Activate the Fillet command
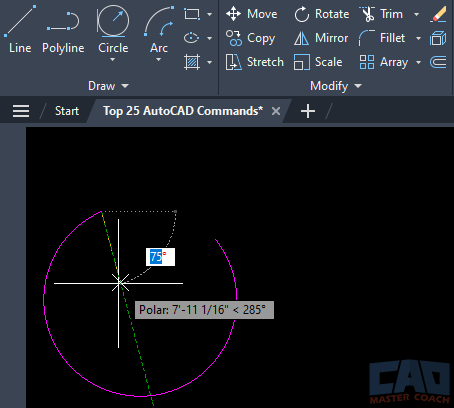This screenshot has width=454, height=408. click(382, 38)
